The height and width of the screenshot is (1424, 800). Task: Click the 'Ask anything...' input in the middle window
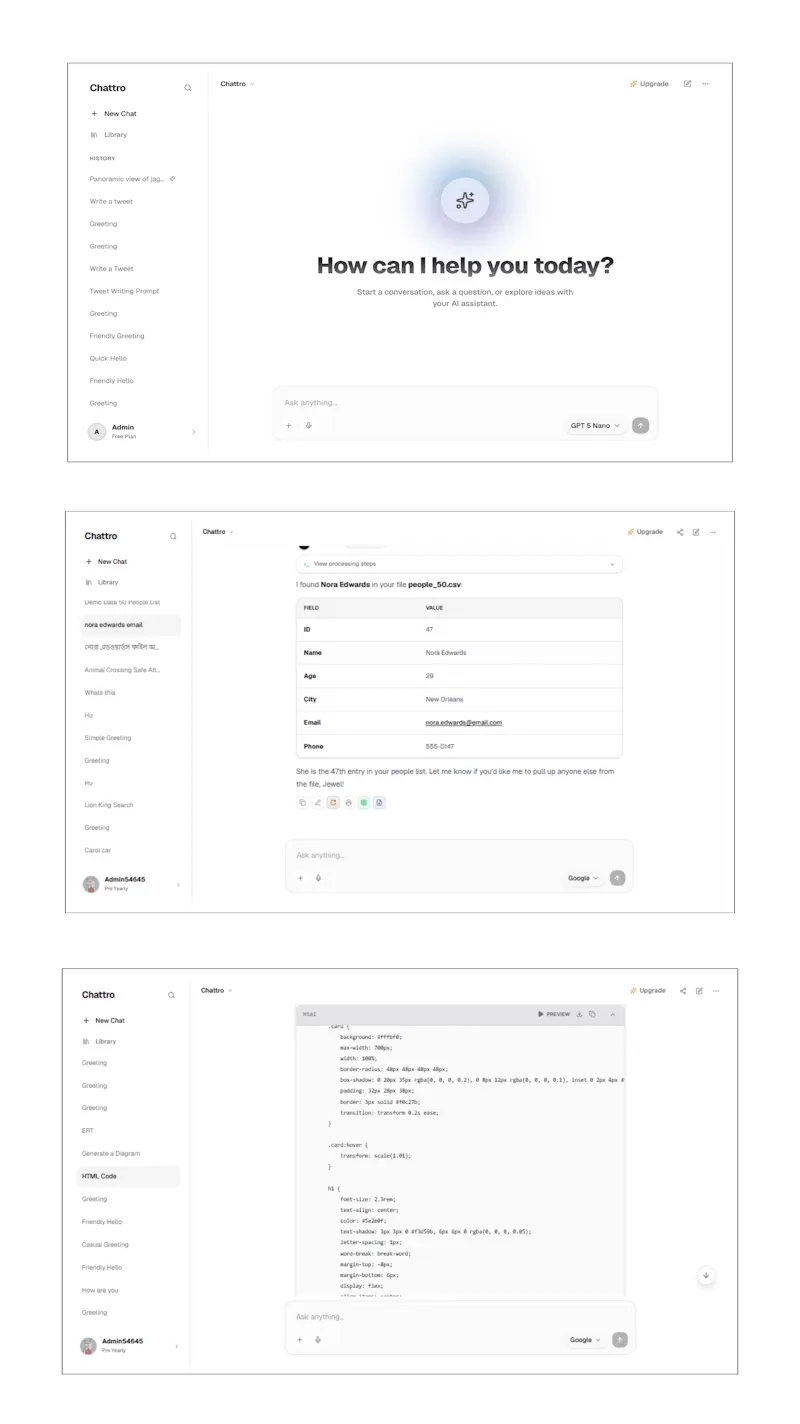point(459,855)
